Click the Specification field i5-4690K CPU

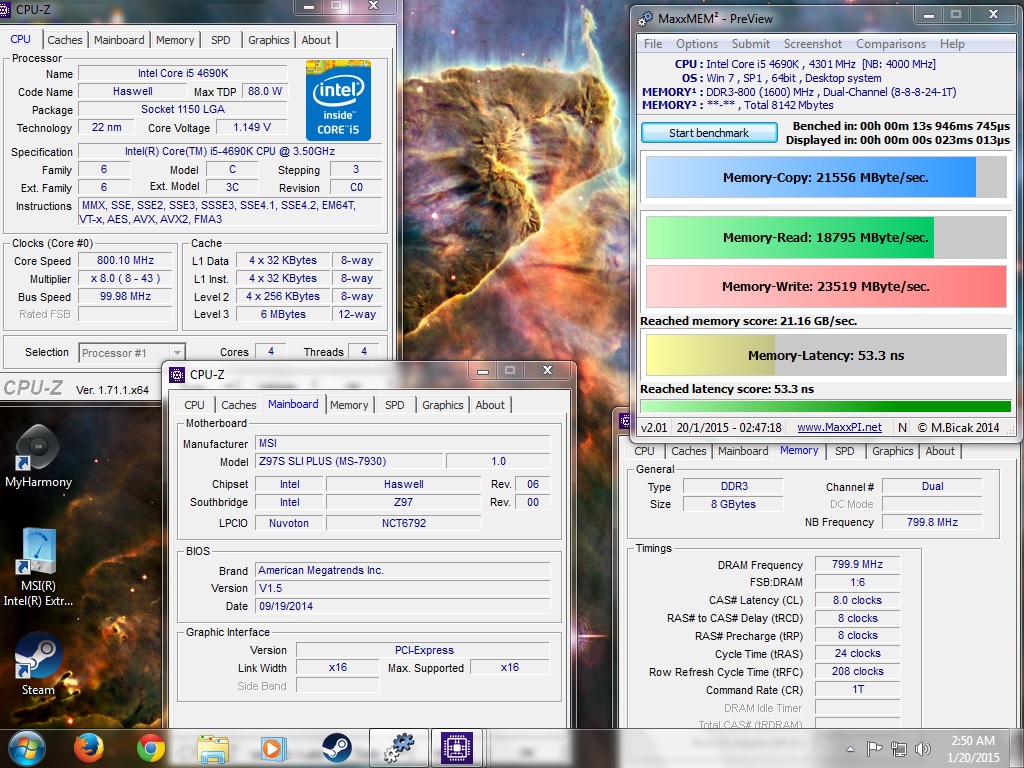tap(230, 152)
